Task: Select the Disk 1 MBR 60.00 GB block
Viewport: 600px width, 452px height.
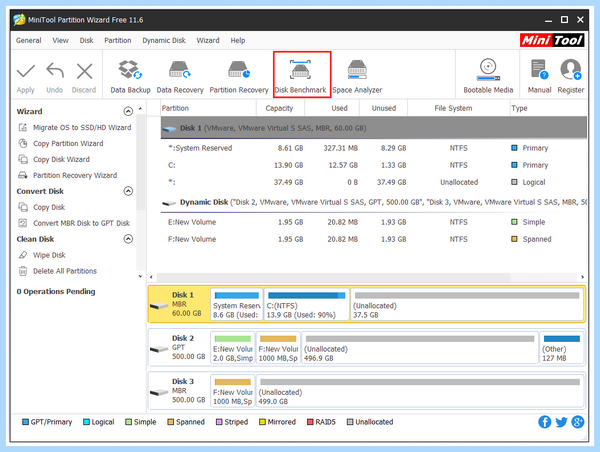Action: [x=179, y=305]
